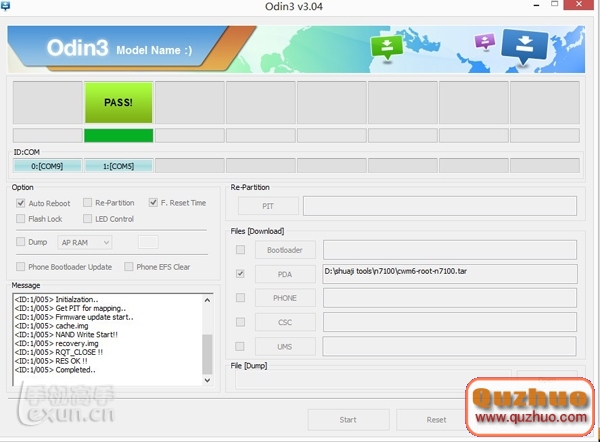Click the PIT button
This screenshot has height=442, width=600.
(268, 206)
